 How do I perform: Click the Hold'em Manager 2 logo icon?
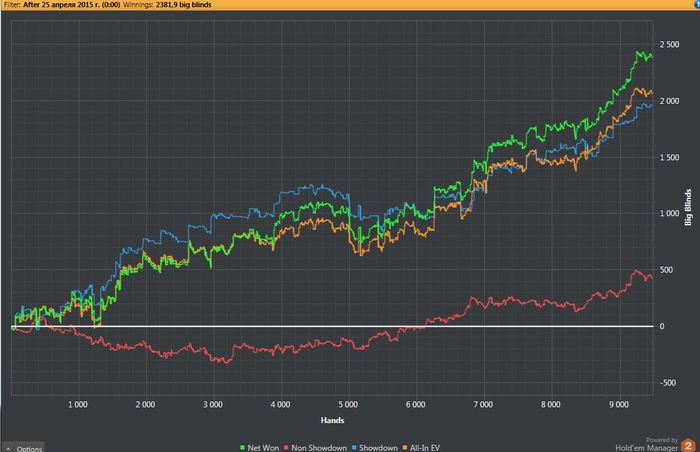(688, 445)
